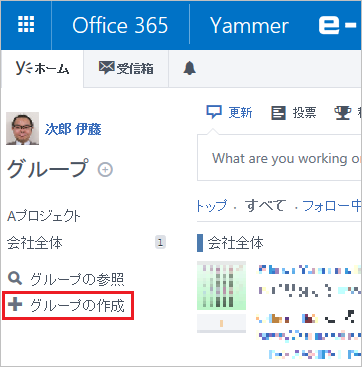
Task: Open the notifications bell icon
Action: [189, 69]
